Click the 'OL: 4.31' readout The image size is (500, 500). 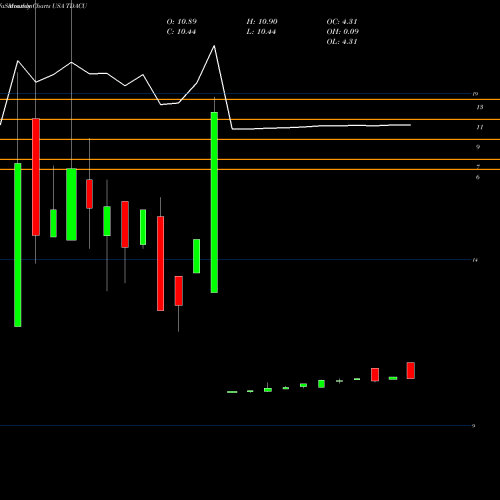click(x=342, y=42)
